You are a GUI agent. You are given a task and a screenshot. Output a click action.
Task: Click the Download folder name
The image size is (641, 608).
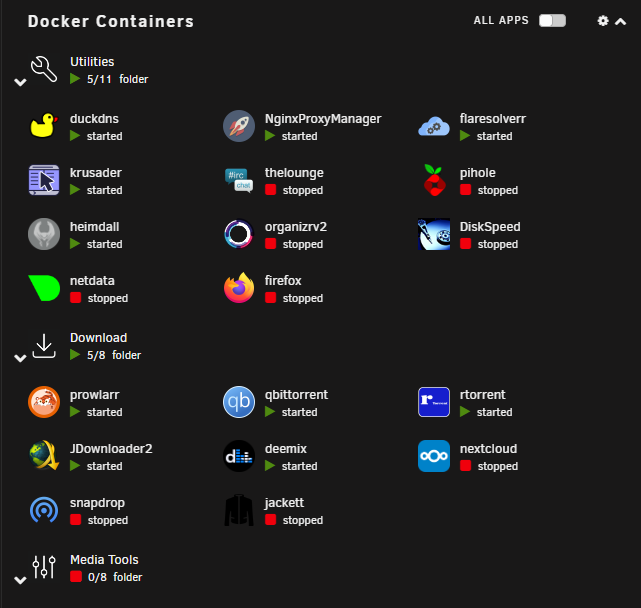pos(99,338)
